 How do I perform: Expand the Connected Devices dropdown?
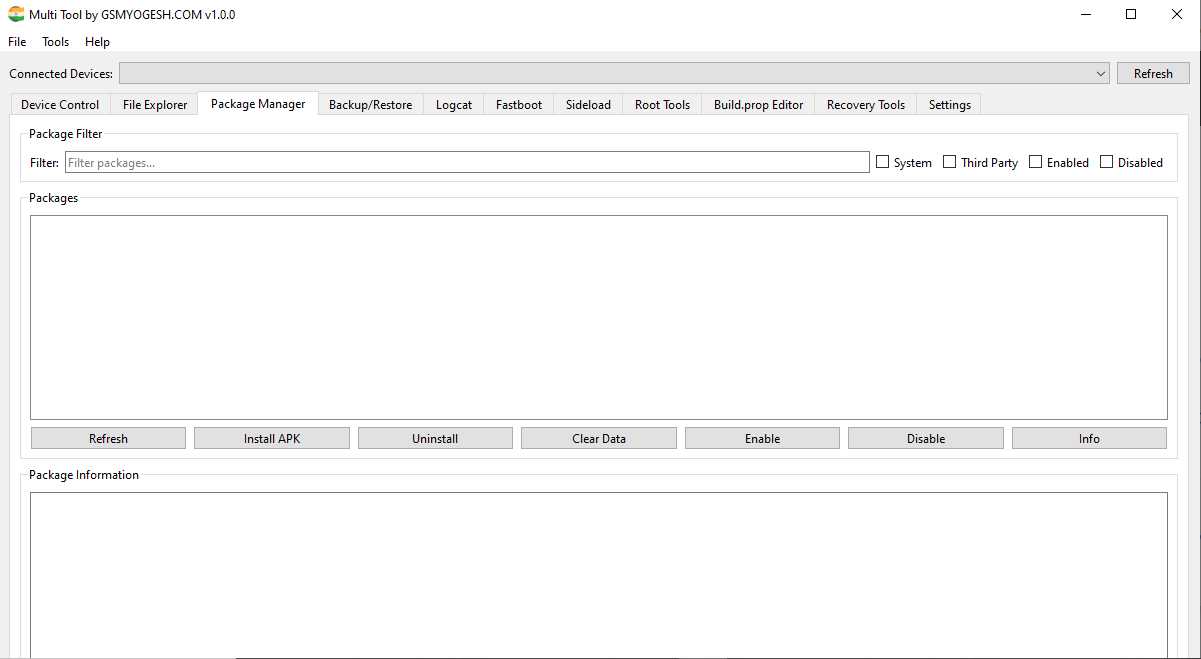1100,74
